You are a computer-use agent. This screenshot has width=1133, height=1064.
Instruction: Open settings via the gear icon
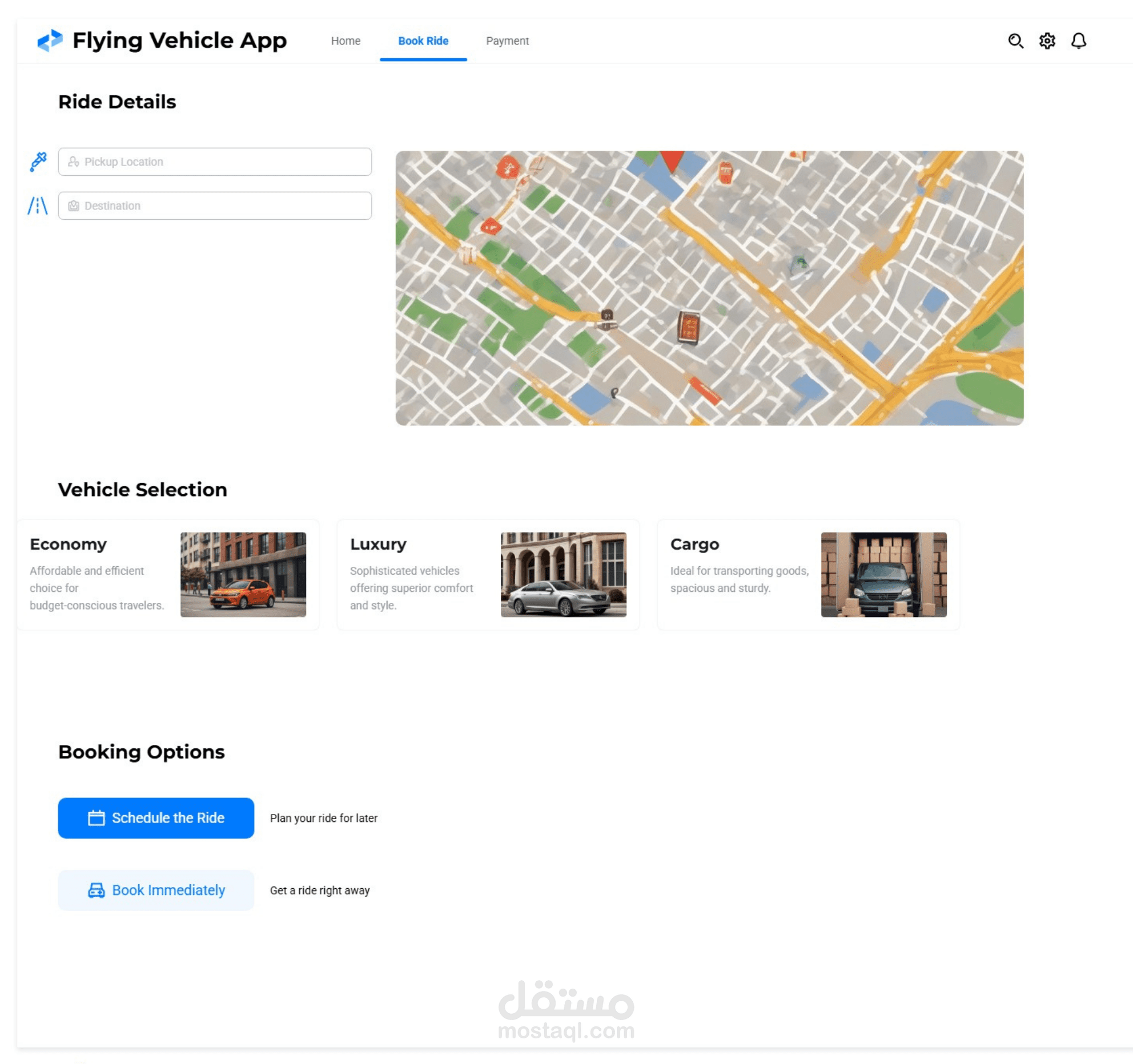tap(1047, 41)
